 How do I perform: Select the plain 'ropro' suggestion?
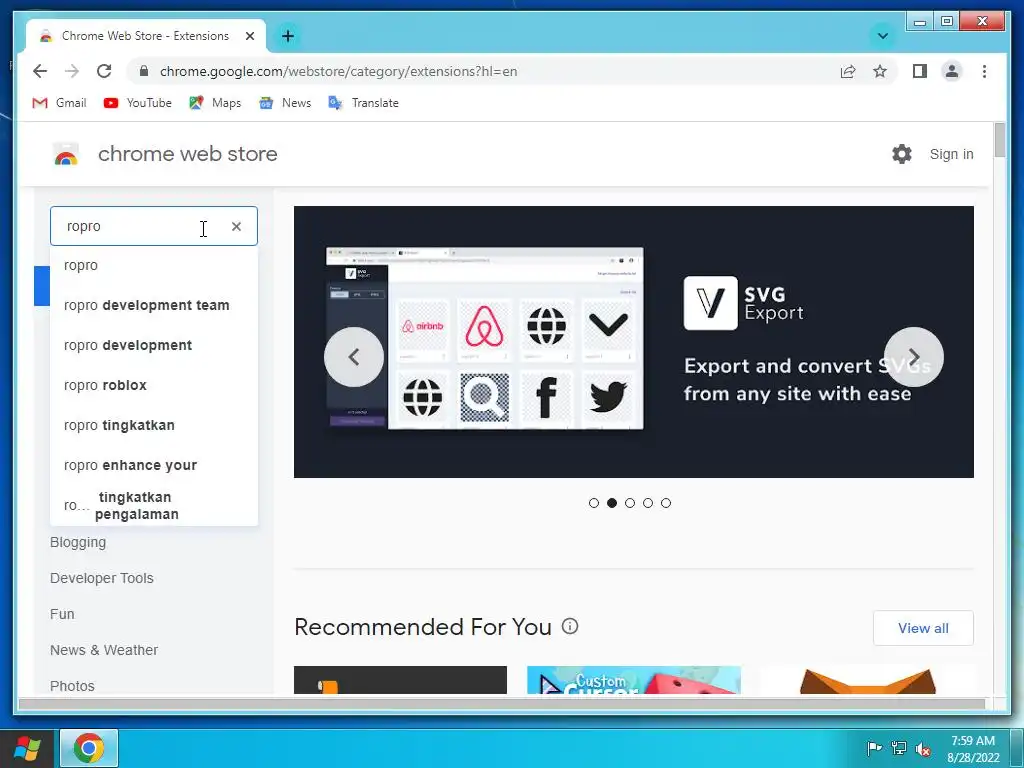coord(154,265)
